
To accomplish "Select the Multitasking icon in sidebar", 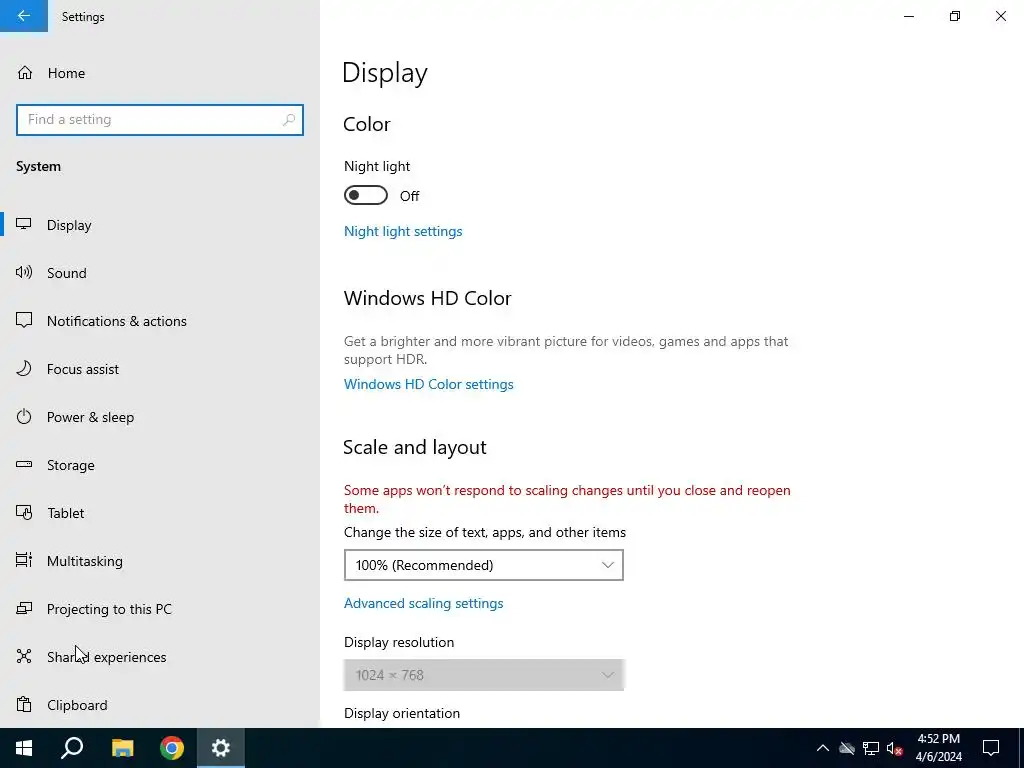I will point(24,560).
